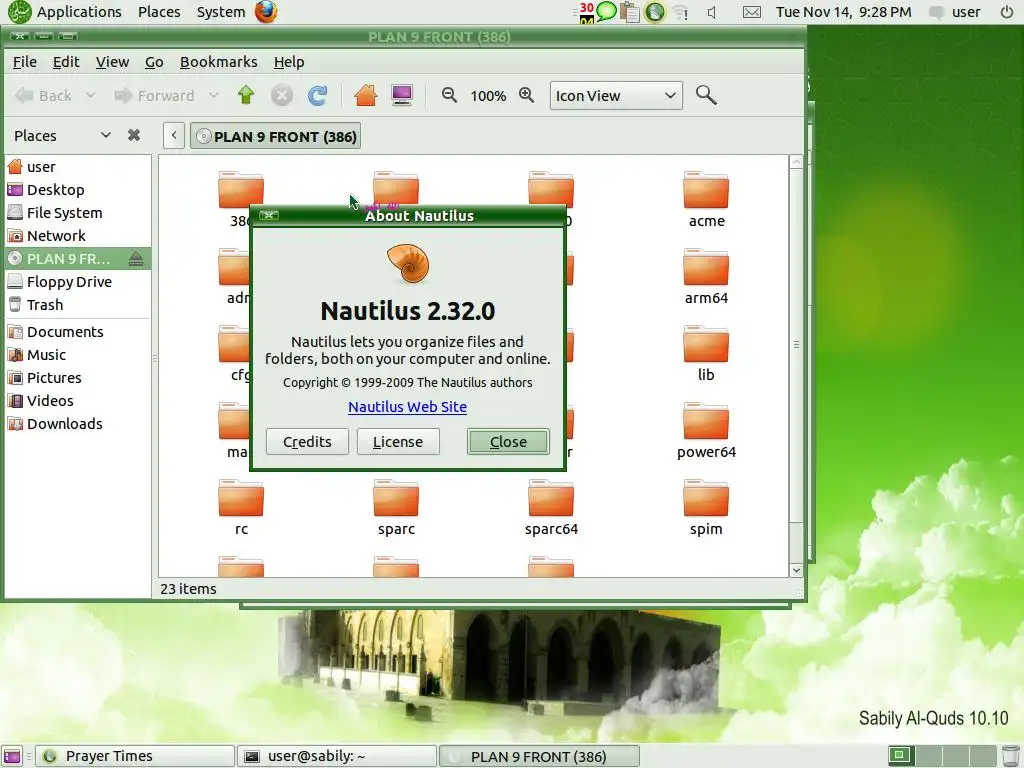Click the file view scroll up arrow
This screenshot has height=768, width=1024.
coord(796,162)
